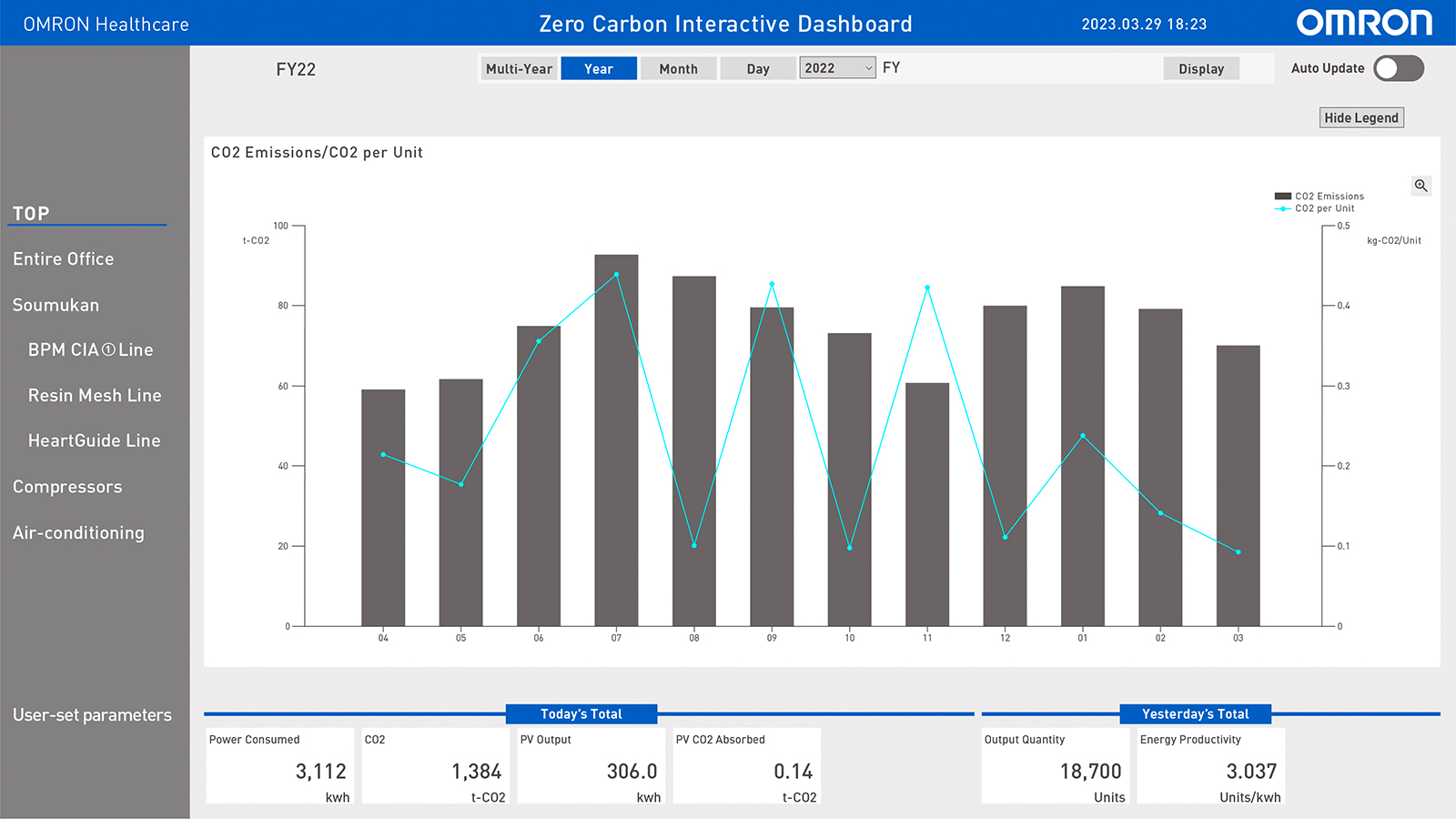Open HeartGuide Line page
The height and width of the screenshot is (819, 1456).
coord(94,440)
